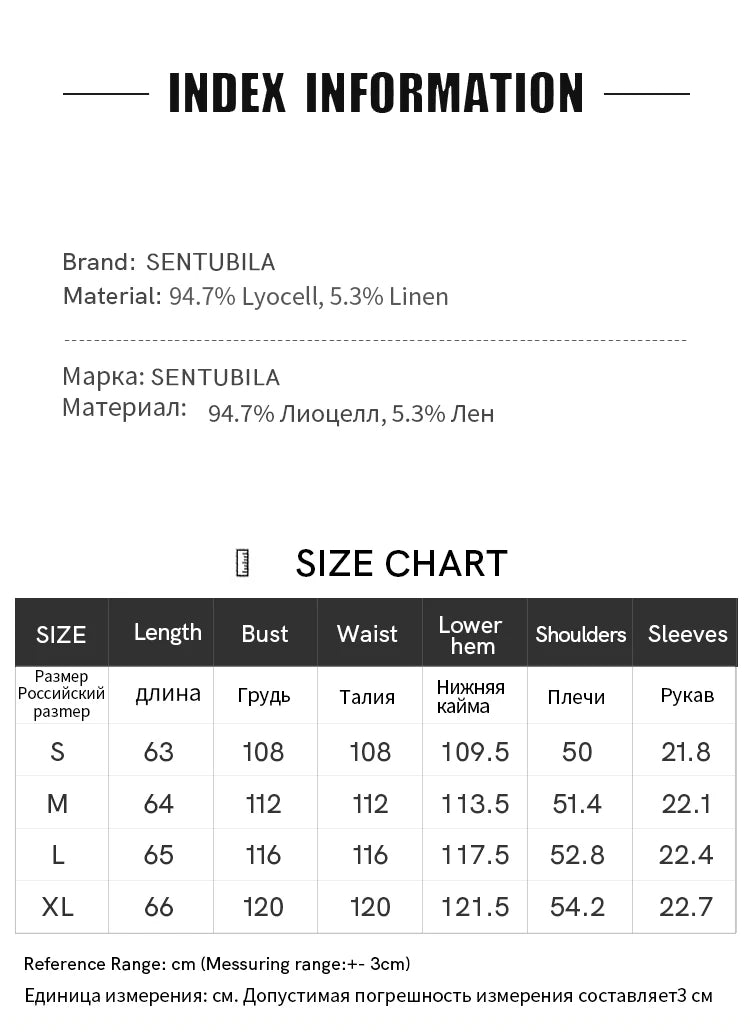Screen dimensions: 750x1032
Task: Click the Waist column header
Action: 367,634
